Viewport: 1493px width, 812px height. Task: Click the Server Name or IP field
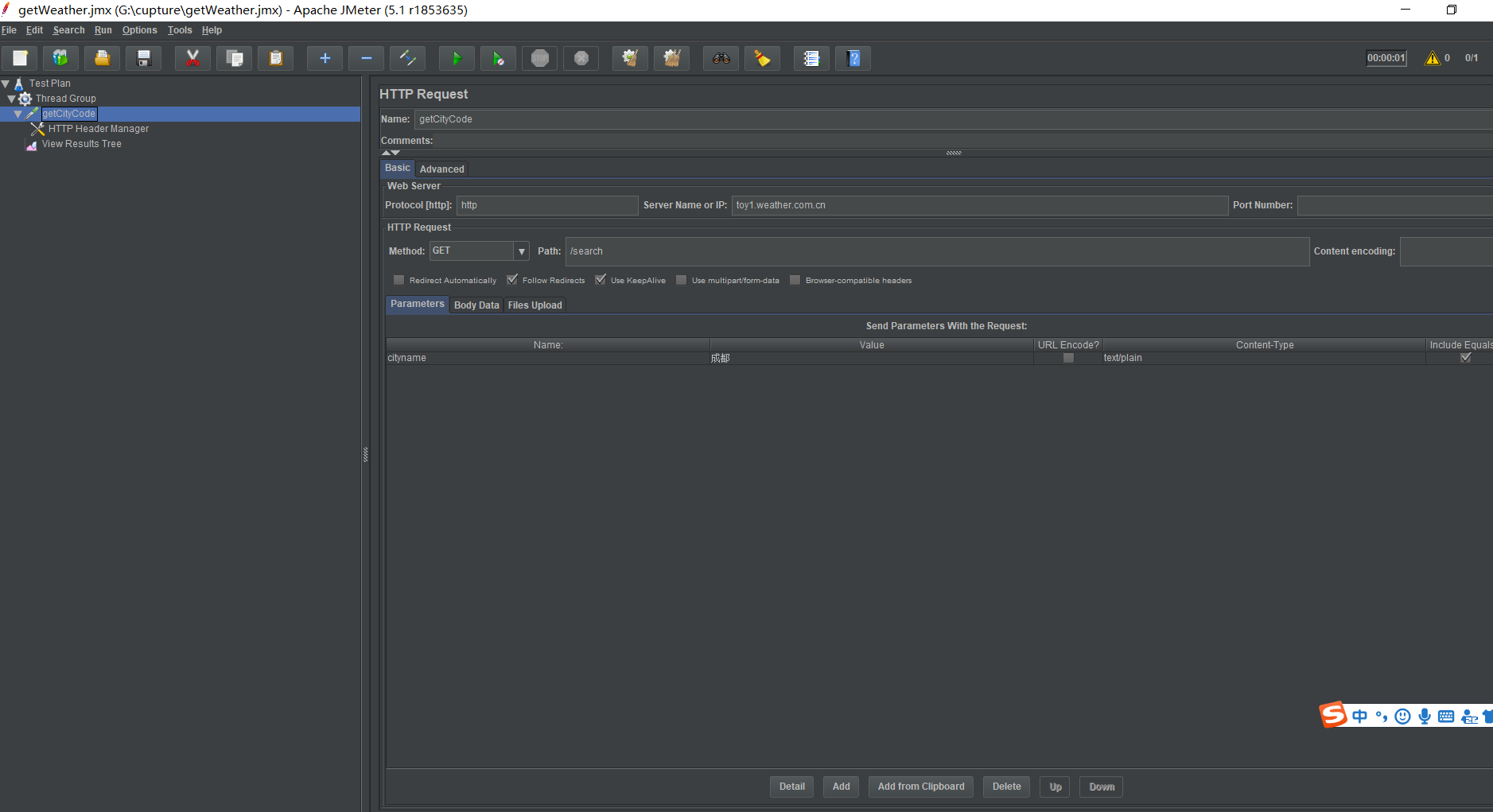click(980, 205)
